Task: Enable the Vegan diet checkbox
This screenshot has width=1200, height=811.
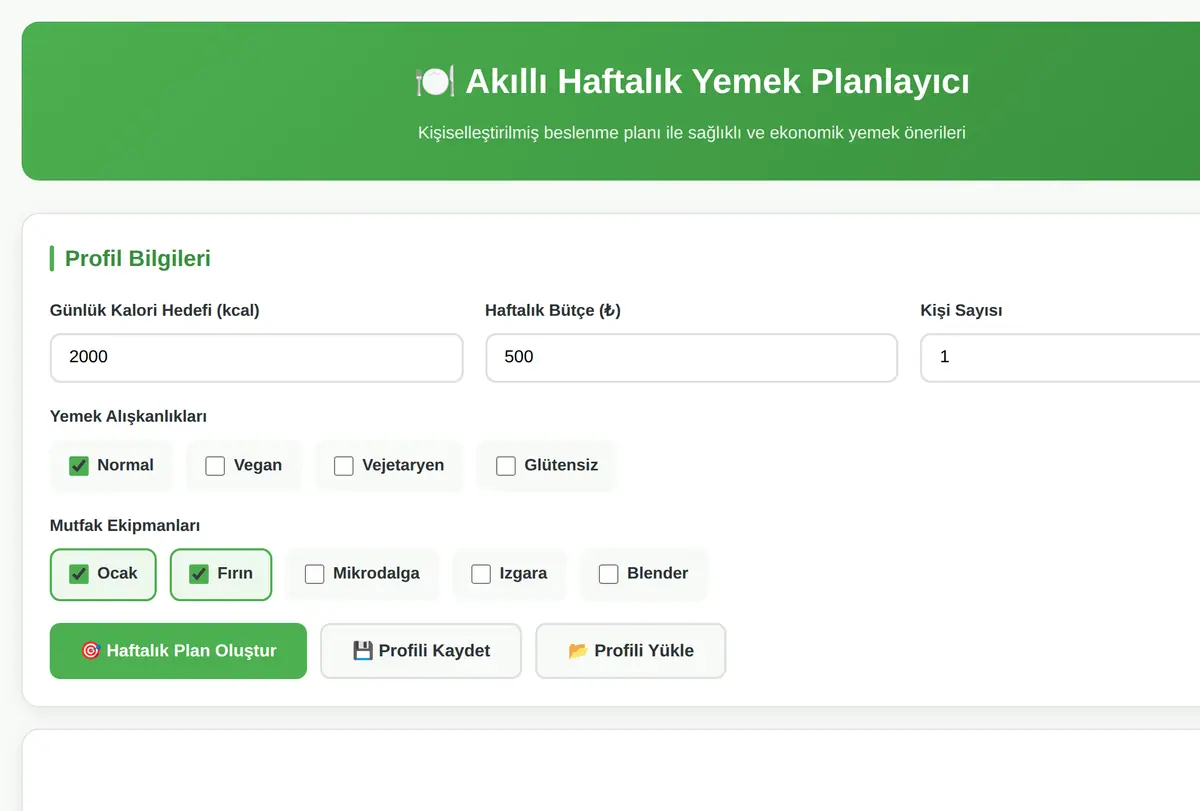Action: pos(215,466)
